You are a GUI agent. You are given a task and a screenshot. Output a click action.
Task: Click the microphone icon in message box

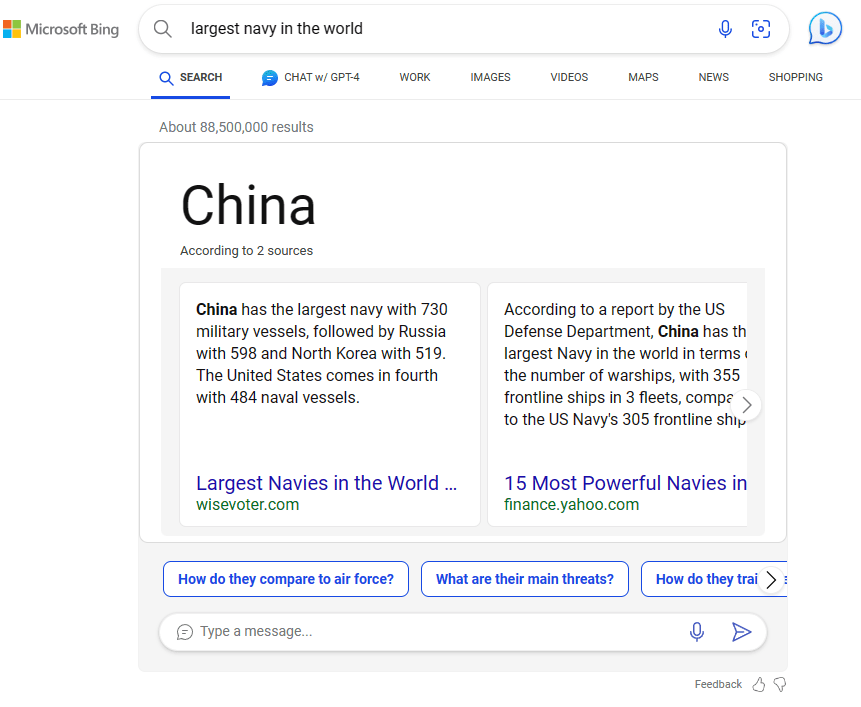pyautogui.click(x=697, y=631)
